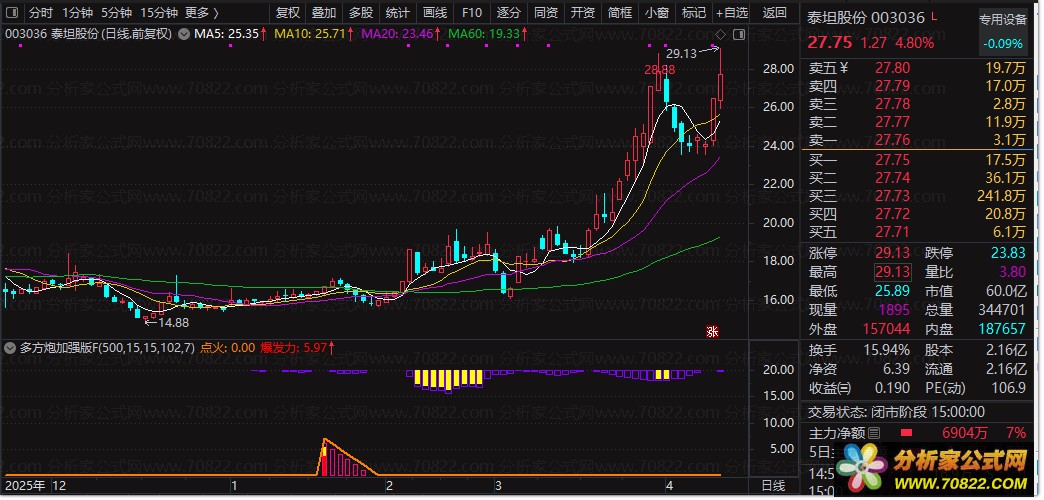The height and width of the screenshot is (500, 1044).
Task: Click the 跌停 value 23.83
Action: [1009, 254]
